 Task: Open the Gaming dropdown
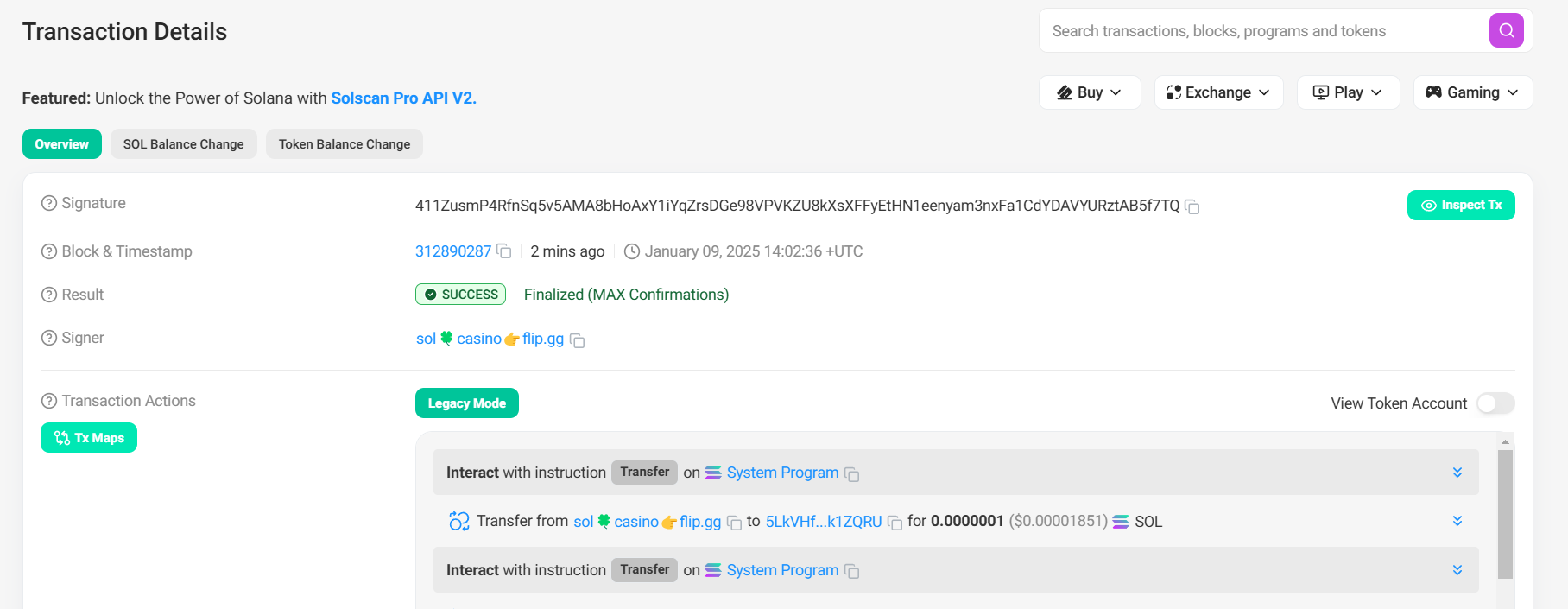coord(1472,92)
